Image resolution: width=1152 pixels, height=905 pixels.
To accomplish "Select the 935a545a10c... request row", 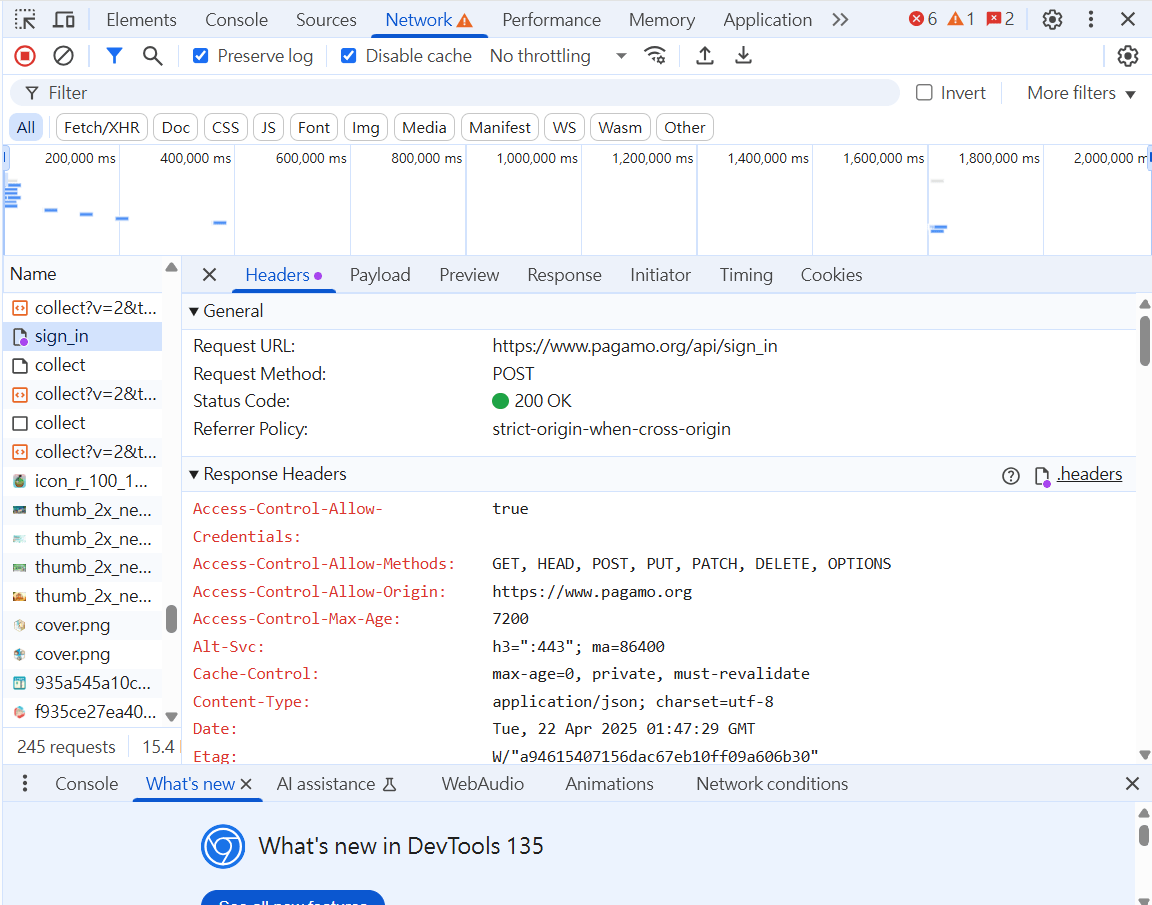I will (82, 683).
